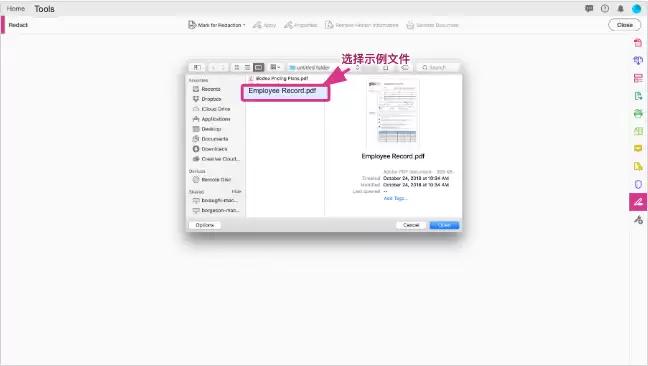
Task: Click Hide next to Shared section
Action: pos(236,192)
